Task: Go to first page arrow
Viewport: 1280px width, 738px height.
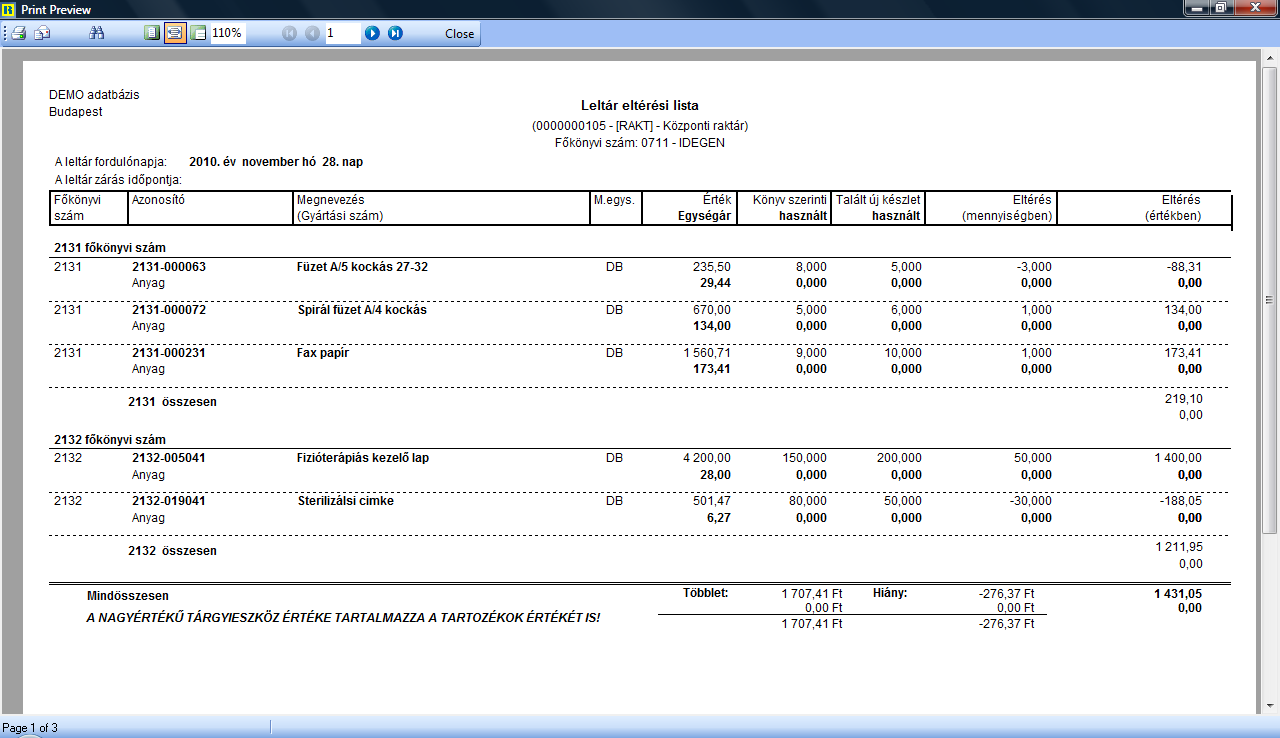Action: click(290, 33)
